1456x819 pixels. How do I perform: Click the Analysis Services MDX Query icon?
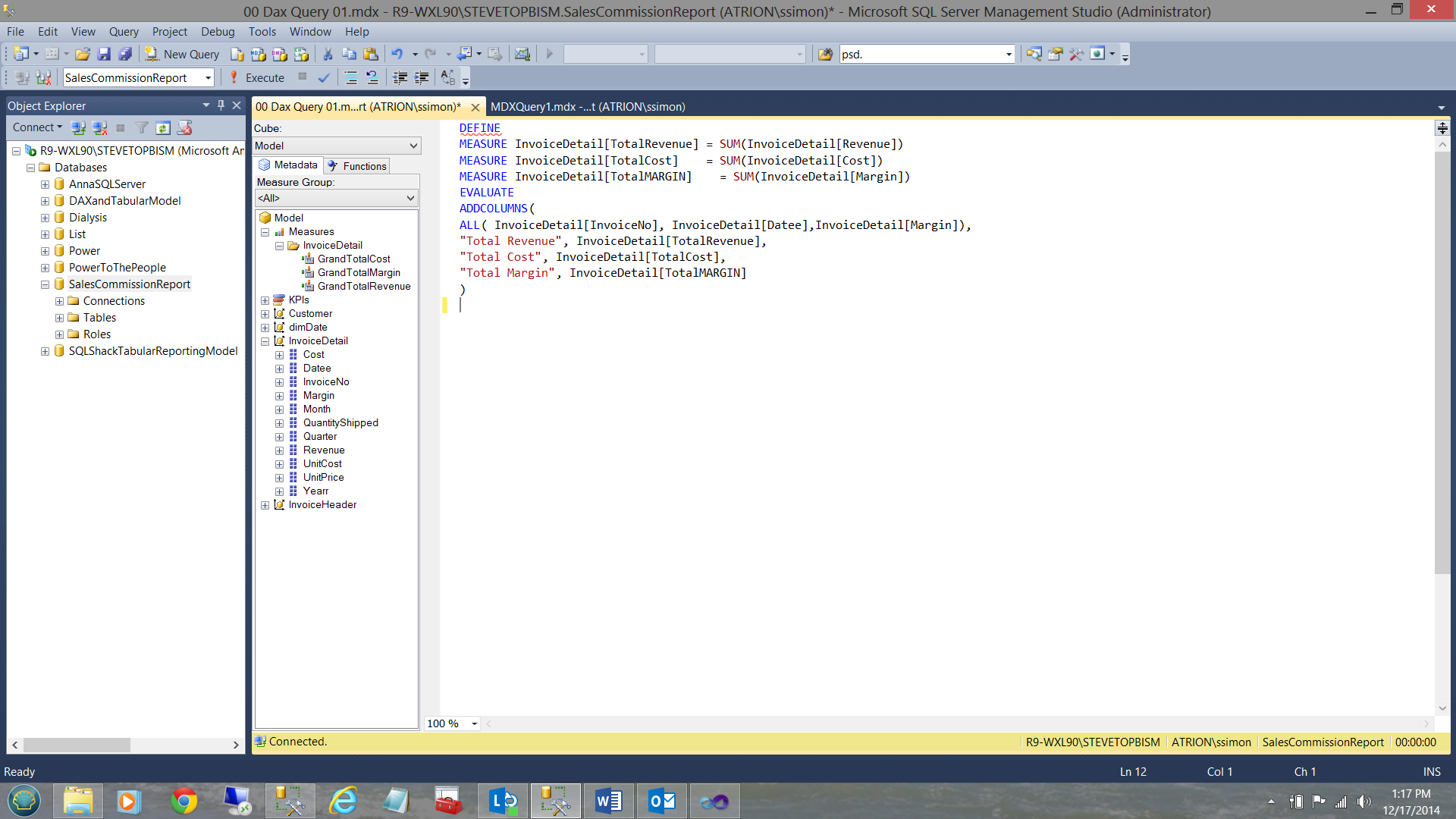259,54
